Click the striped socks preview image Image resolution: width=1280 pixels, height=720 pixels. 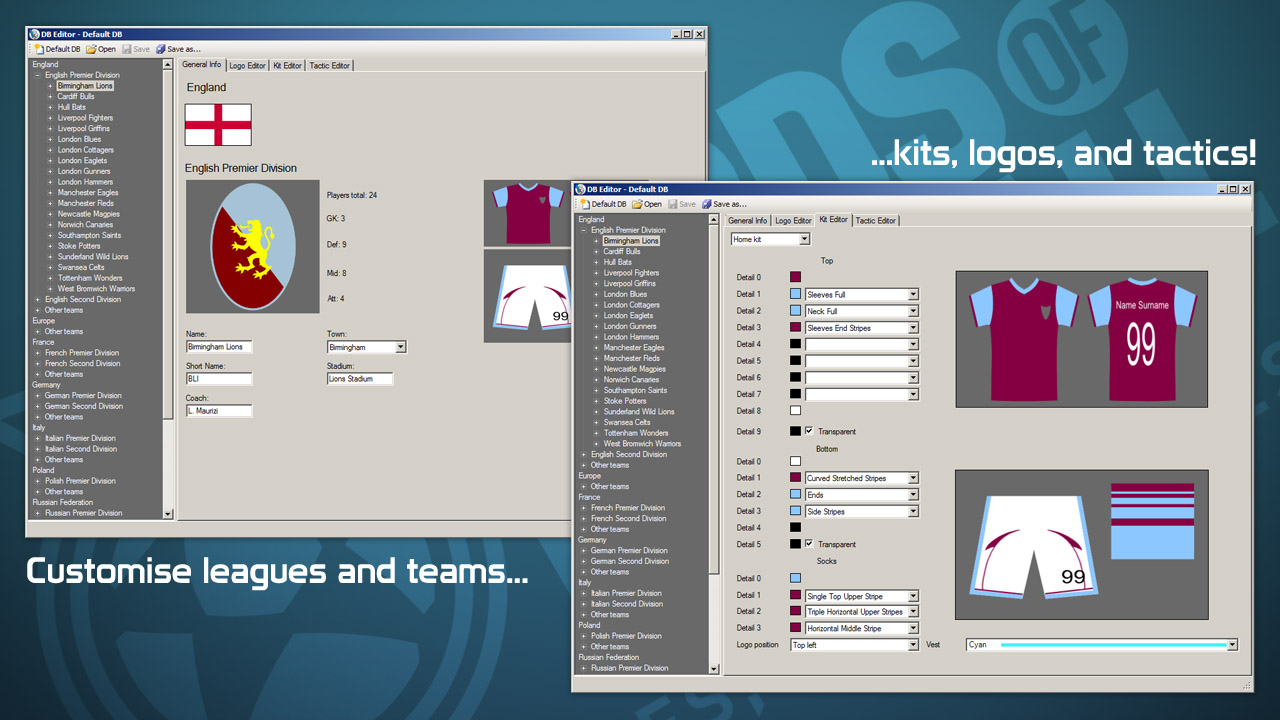click(1152, 520)
